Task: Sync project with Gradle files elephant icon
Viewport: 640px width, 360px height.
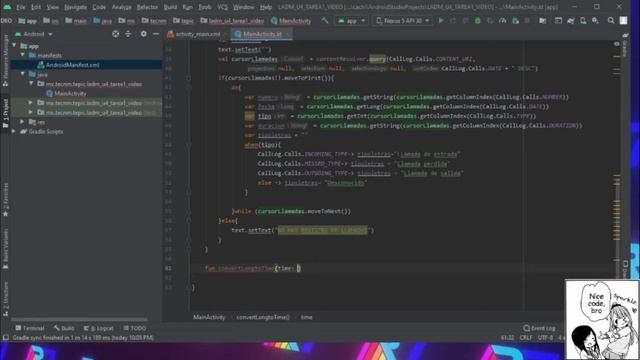Action: tap(571, 20)
